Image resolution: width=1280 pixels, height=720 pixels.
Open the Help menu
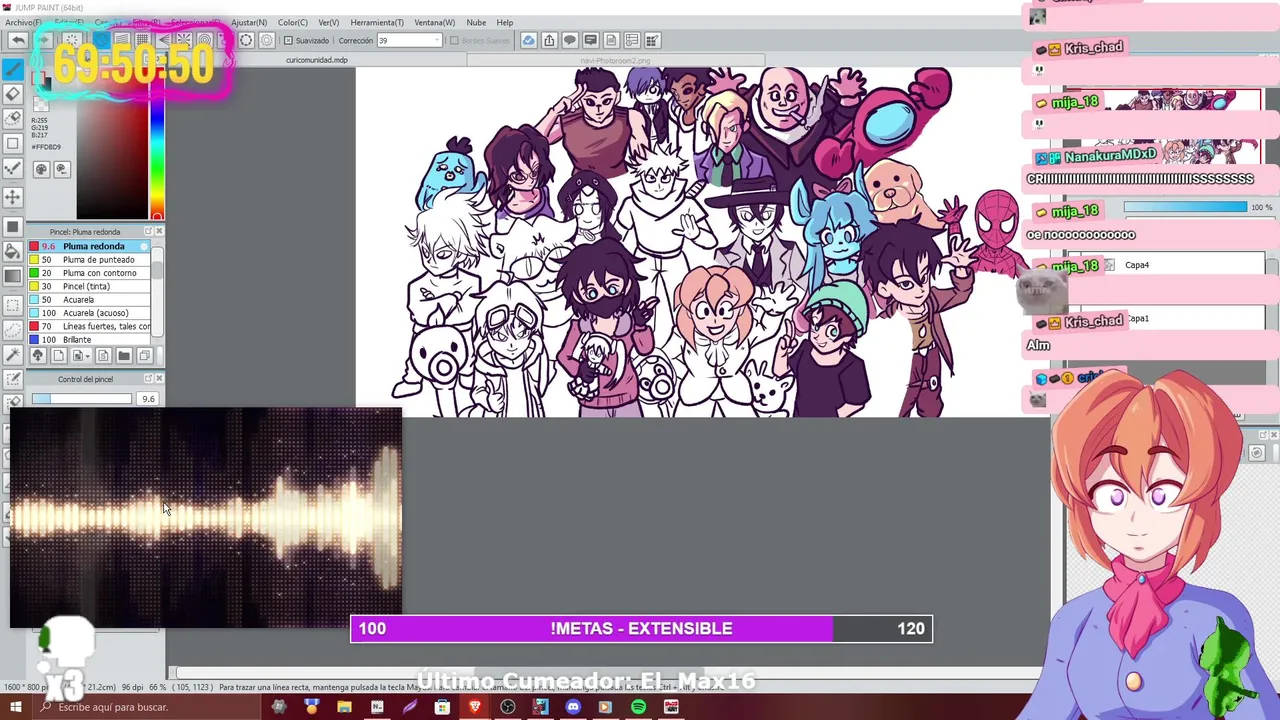pos(505,22)
